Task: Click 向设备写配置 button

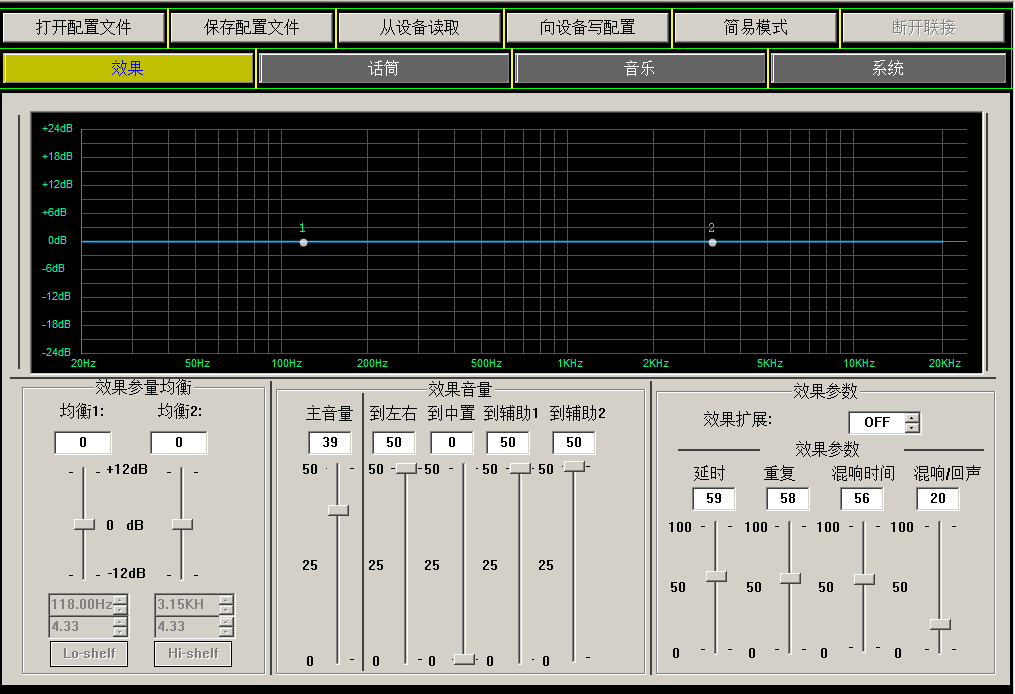Action: click(587, 28)
